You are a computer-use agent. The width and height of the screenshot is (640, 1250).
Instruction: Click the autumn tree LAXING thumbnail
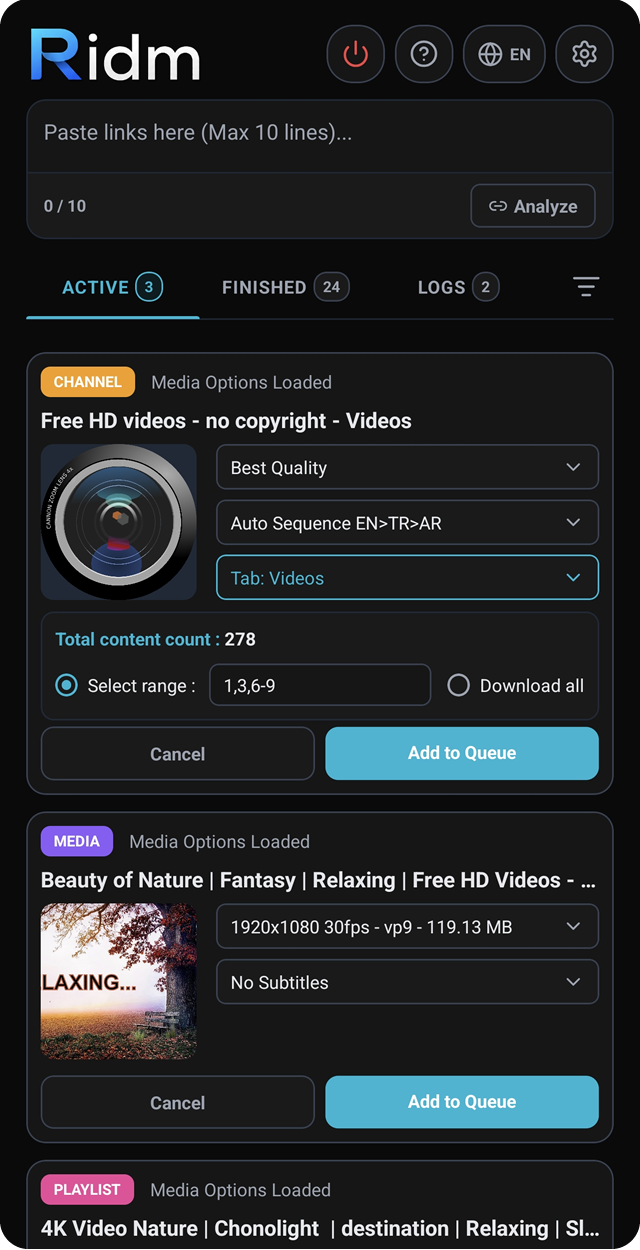pos(119,982)
